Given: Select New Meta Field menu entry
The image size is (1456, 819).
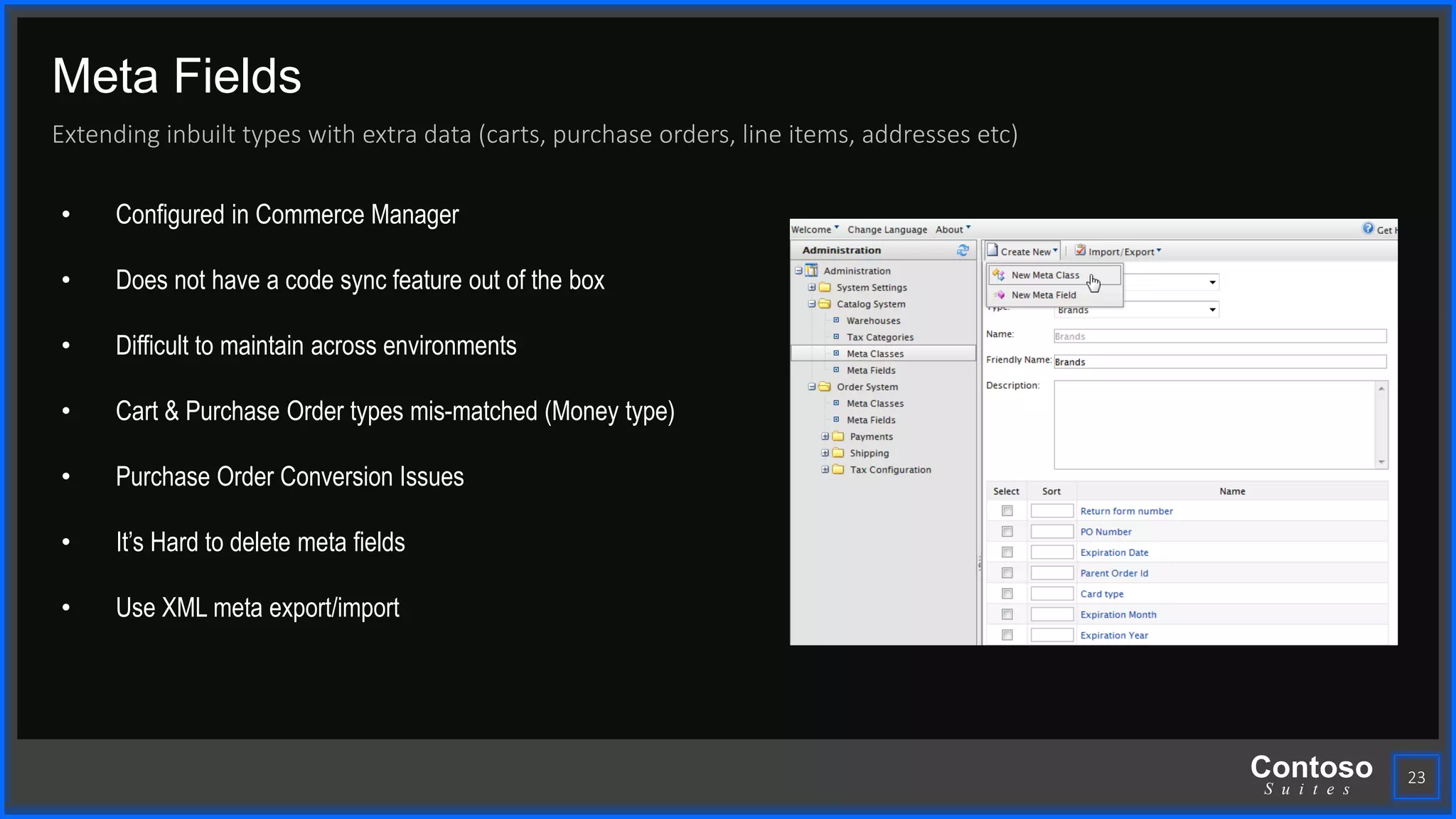Looking at the screenshot, I should (1055, 295).
